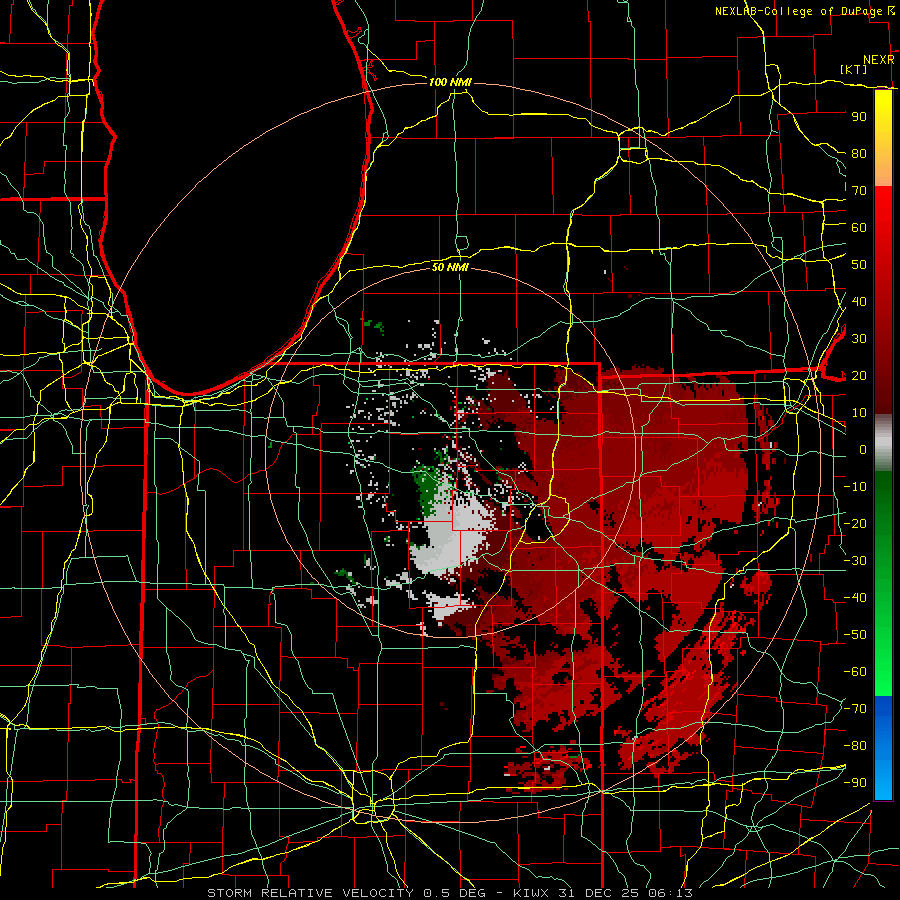This screenshot has height=900, width=900.
Task: Select the 10 knot scale label
Action: (x=859, y=413)
